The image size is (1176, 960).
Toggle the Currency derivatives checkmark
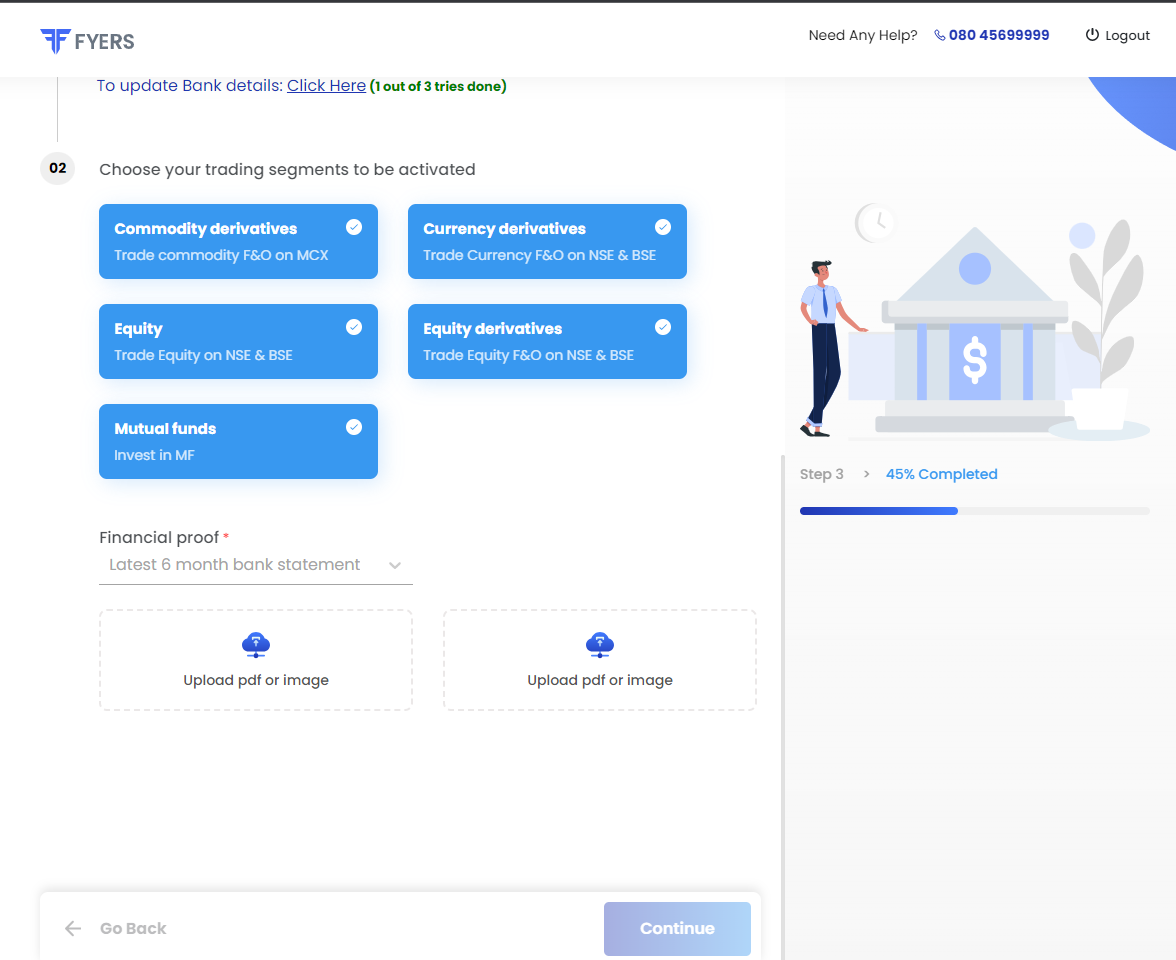[663, 227]
